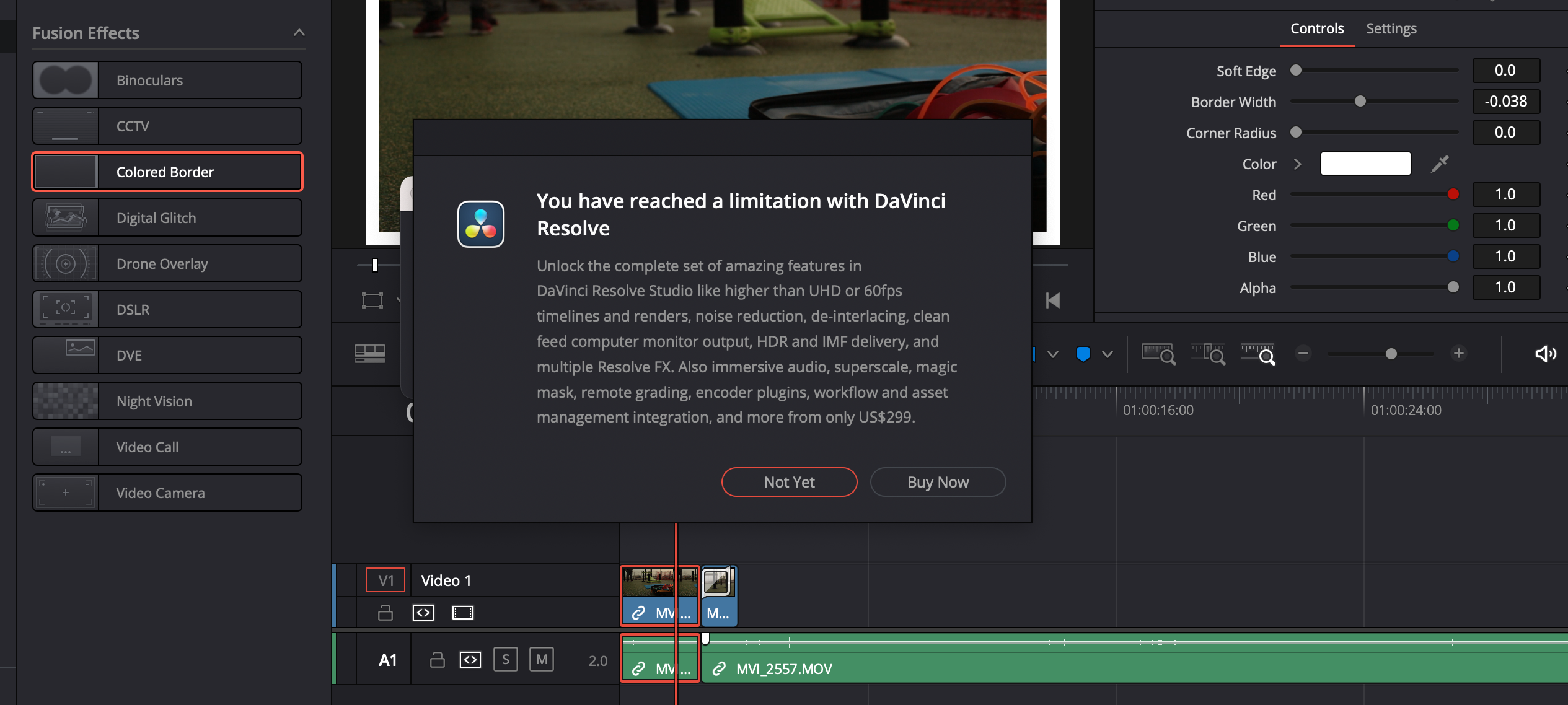Select the detail zoom timeline icon
Image resolution: width=1568 pixels, height=705 pixels.
click(1208, 354)
